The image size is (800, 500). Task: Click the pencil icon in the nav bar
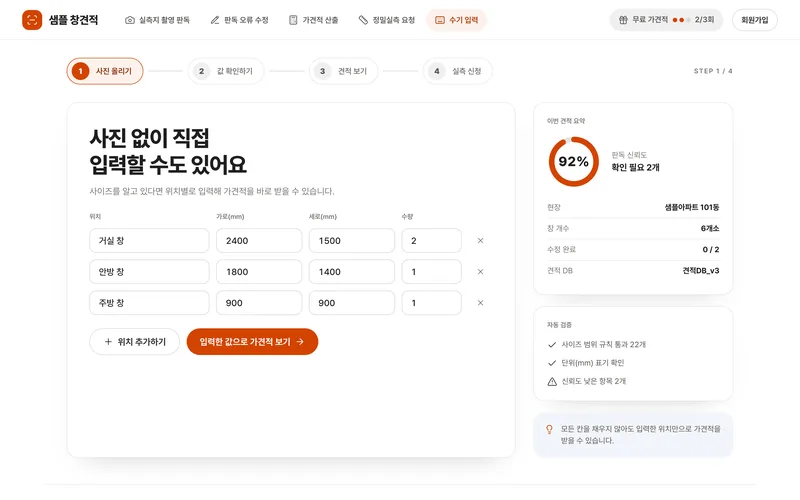pos(215,20)
